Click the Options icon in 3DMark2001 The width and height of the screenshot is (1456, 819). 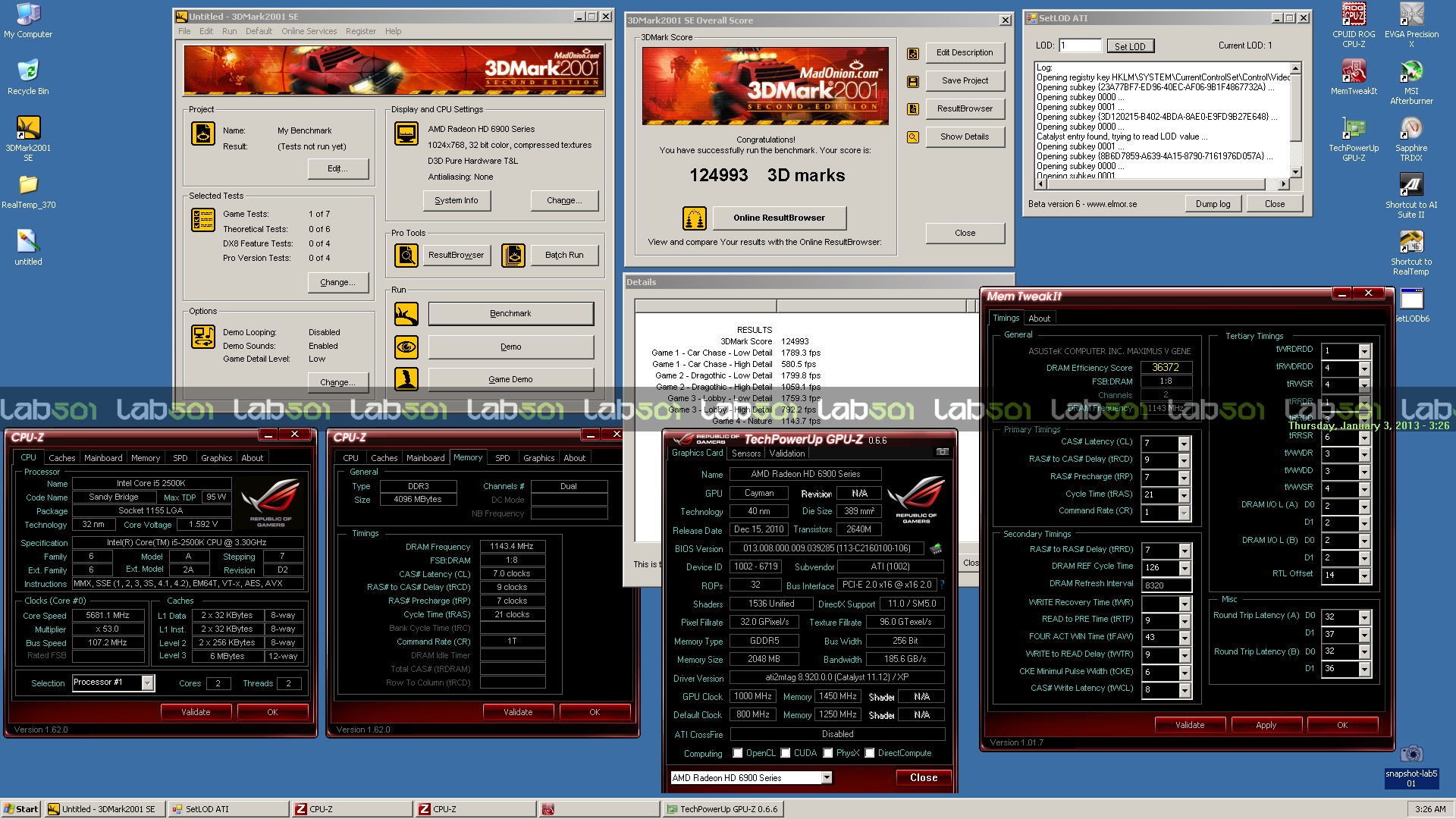click(x=203, y=337)
